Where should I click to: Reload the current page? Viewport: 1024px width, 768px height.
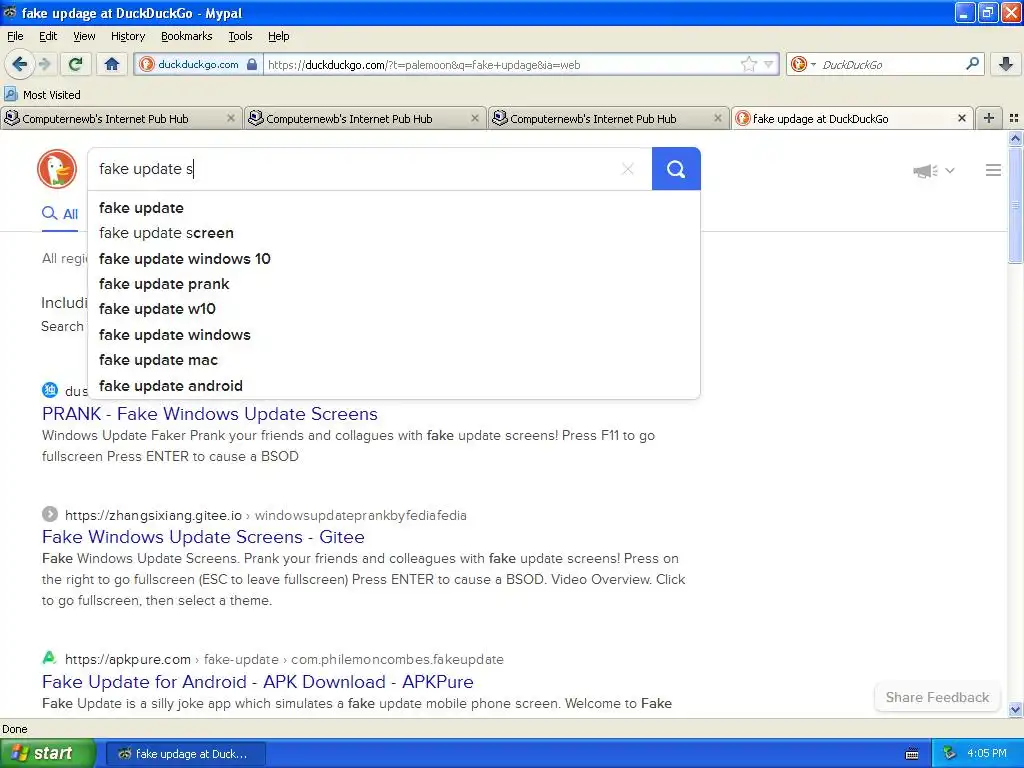[75, 64]
